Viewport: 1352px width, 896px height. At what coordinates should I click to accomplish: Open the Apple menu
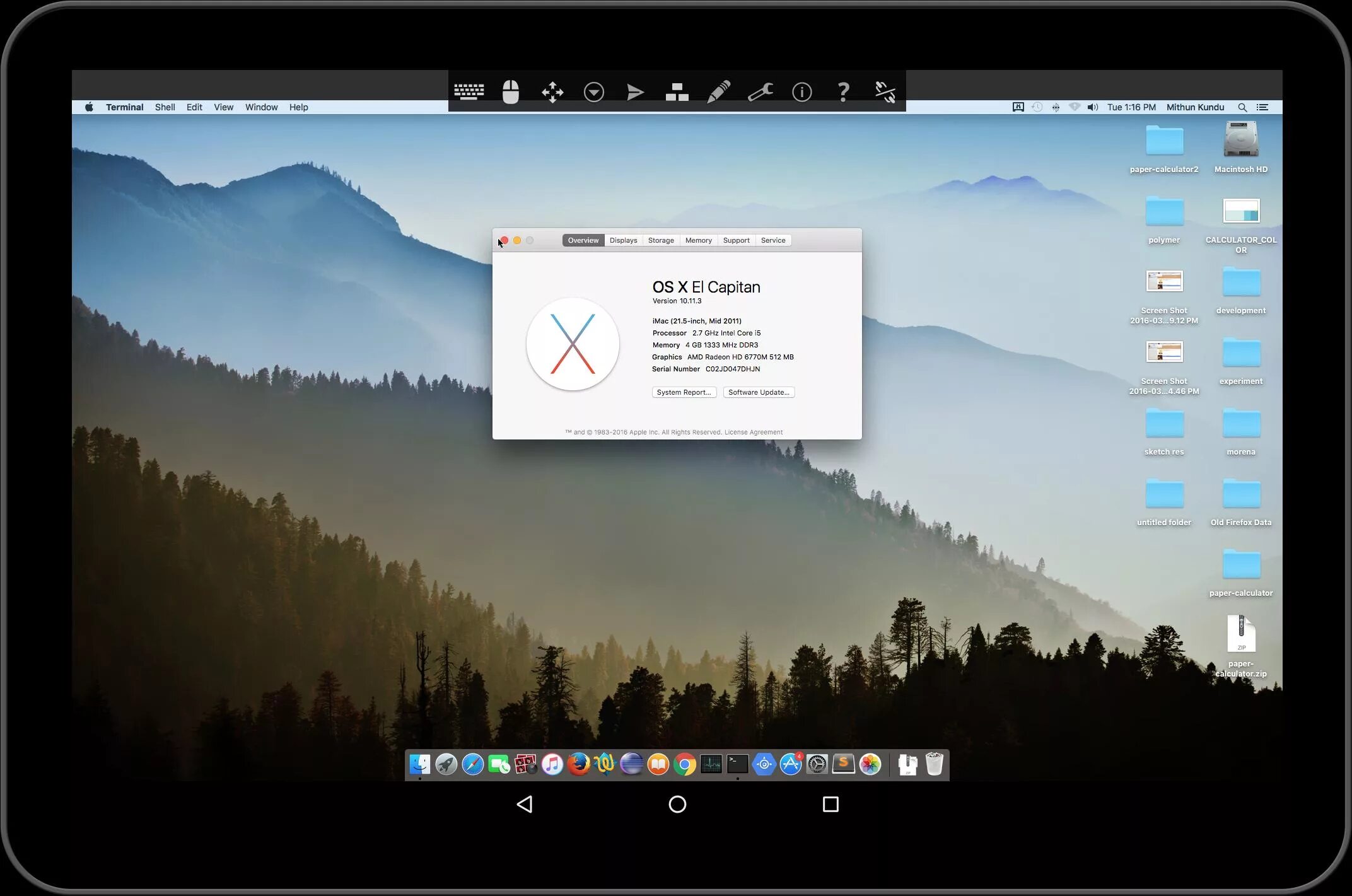89,107
